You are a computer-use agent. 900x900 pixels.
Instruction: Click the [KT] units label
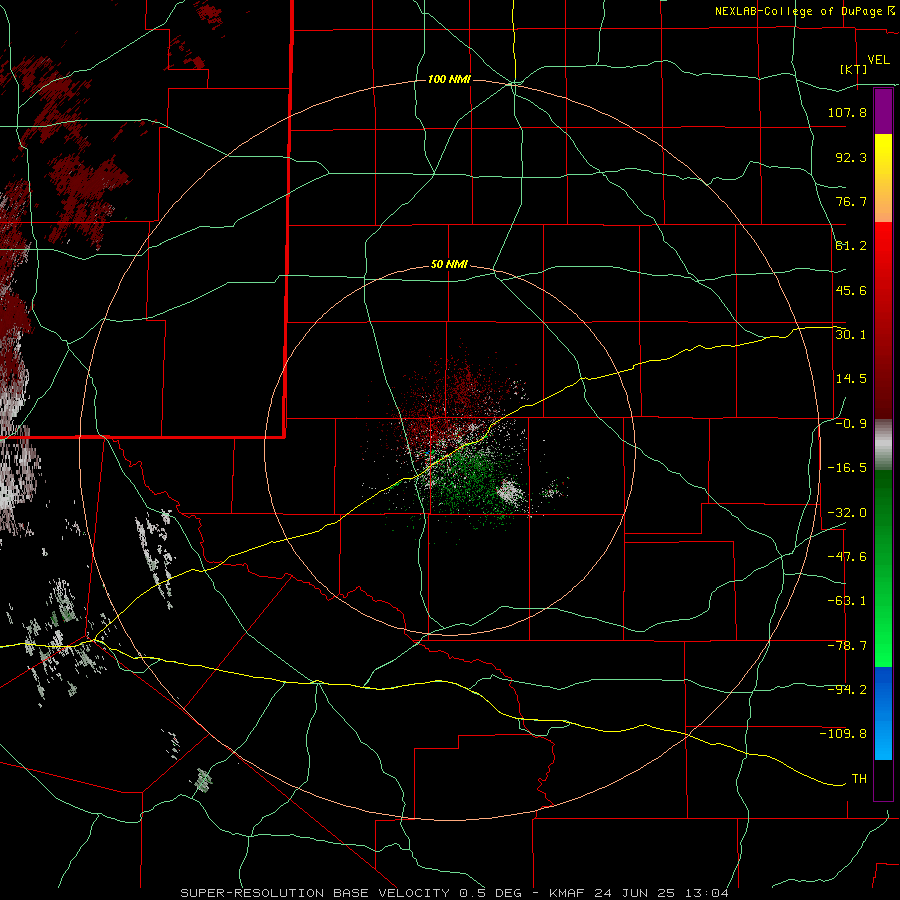853,69
